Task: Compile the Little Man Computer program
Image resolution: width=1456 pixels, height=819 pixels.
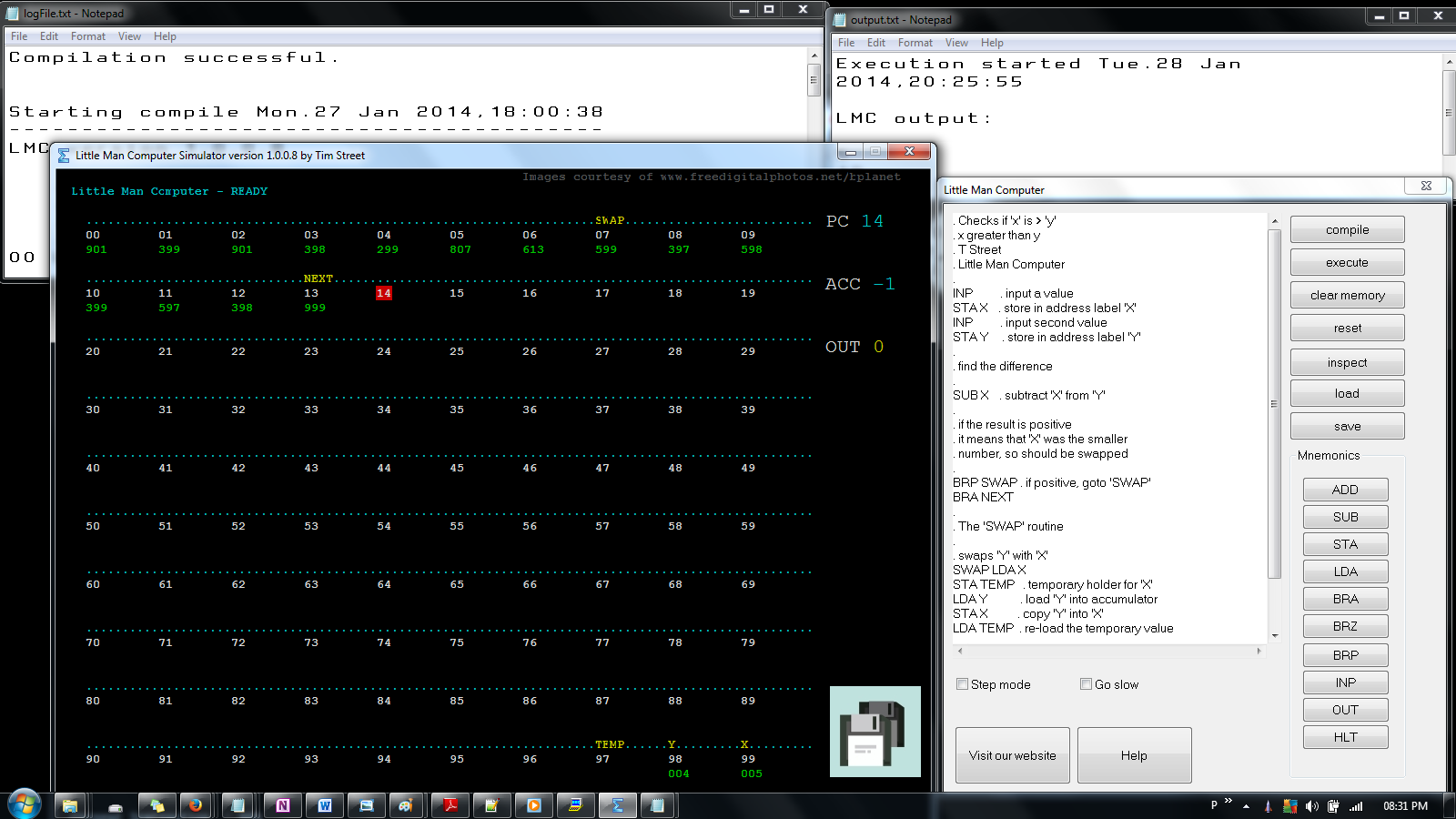Action: (x=1347, y=229)
